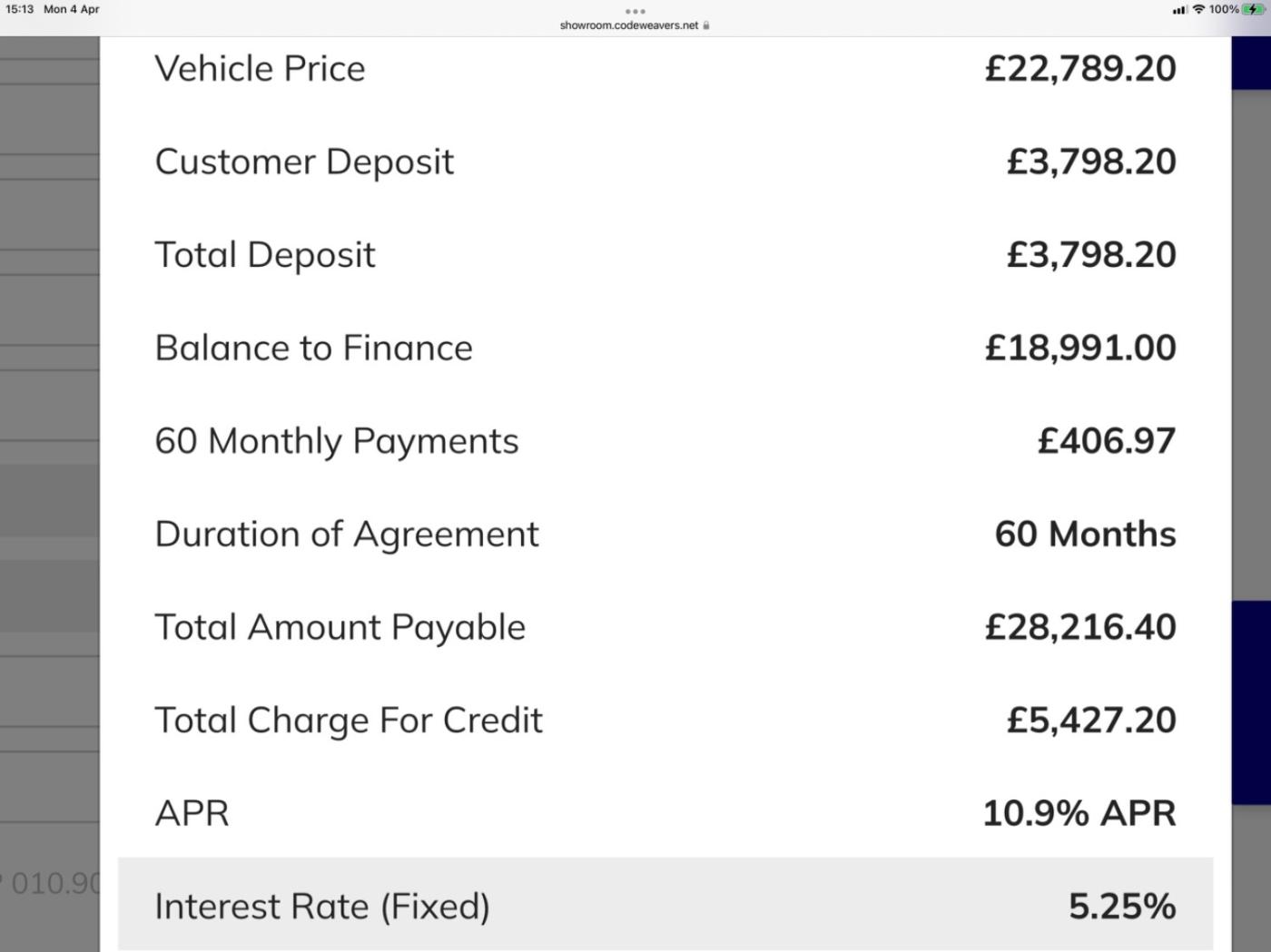
Task: Click the 10.9% APR value
Action: 1079,814
